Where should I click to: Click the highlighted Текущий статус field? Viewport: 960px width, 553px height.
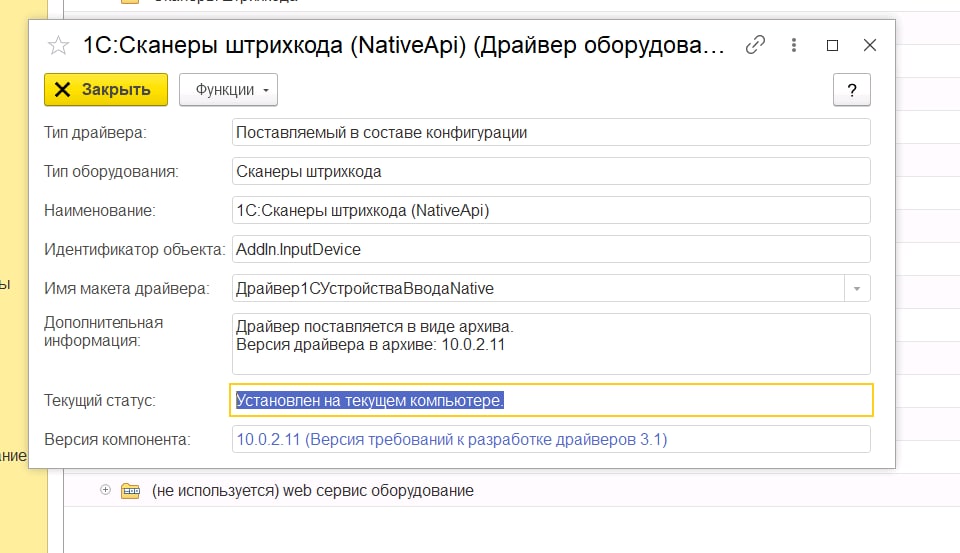pyautogui.click(x=550, y=400)
